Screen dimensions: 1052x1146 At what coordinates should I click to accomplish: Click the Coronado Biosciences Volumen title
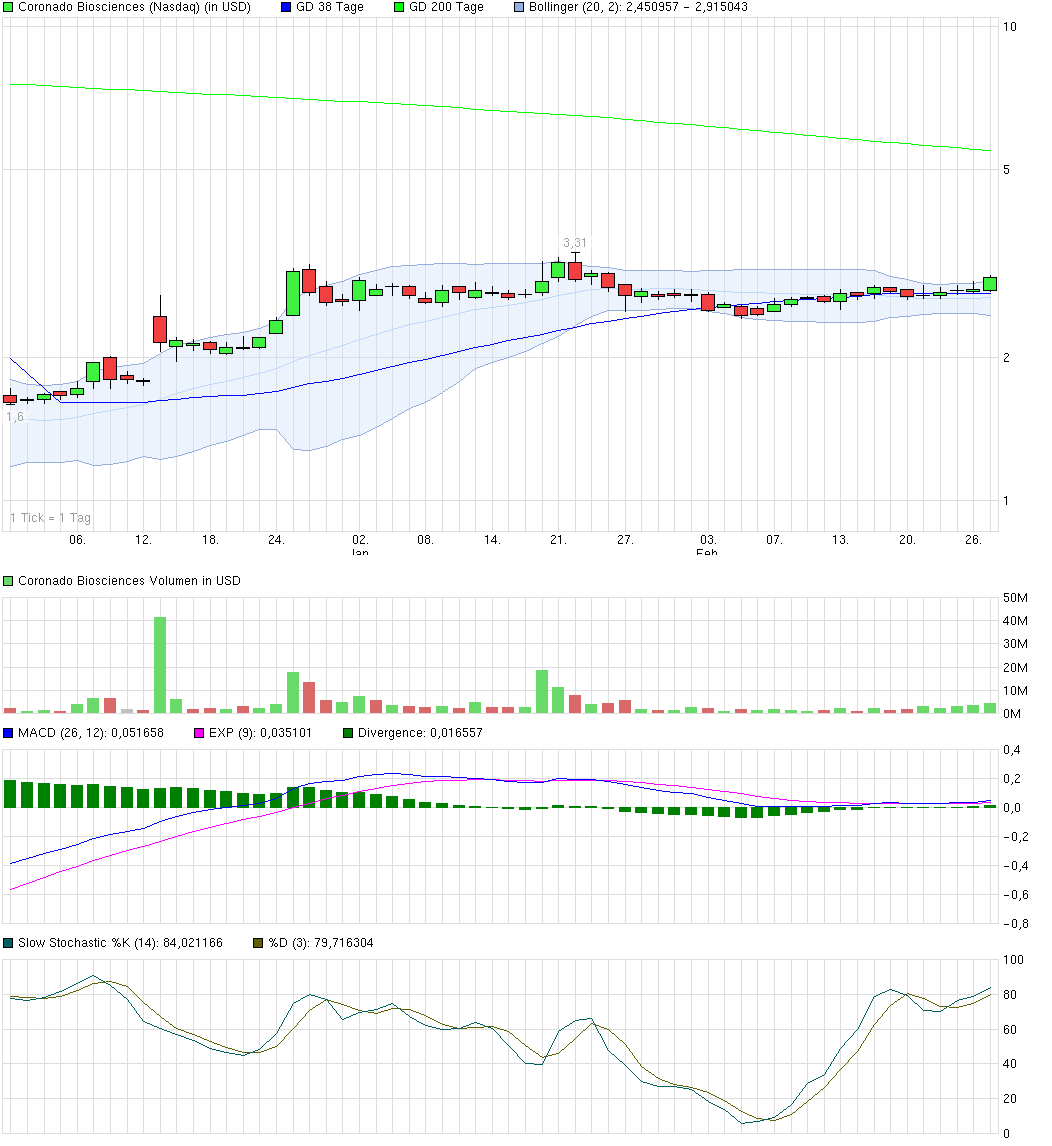coord(130,580)
